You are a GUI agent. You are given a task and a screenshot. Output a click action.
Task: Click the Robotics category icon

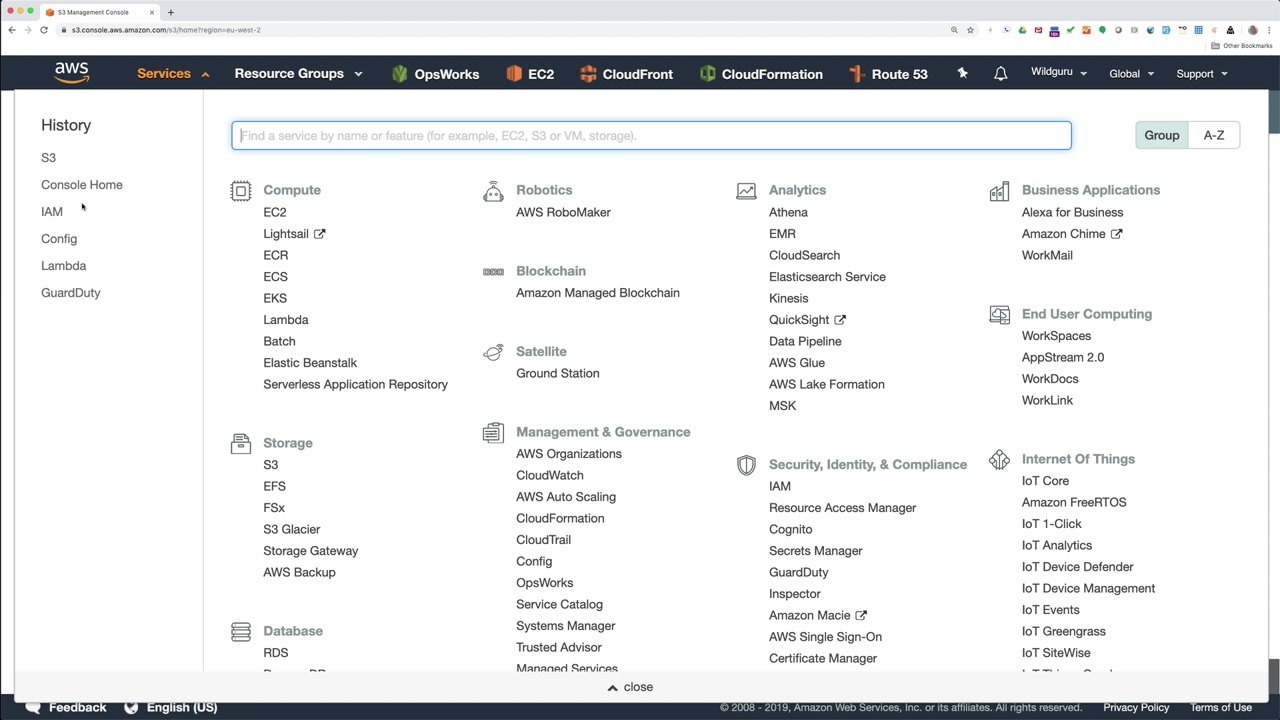(493, 191)
